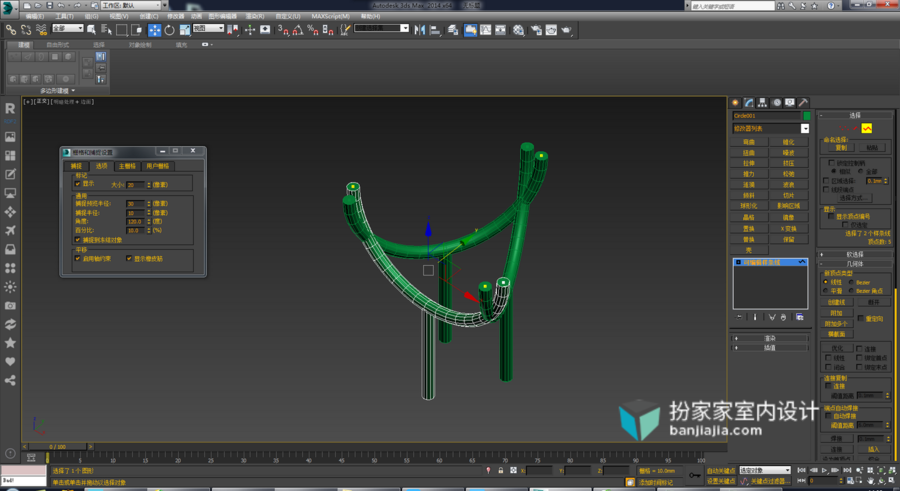This screenshot has height=491, width=900.
Task: Click the 选择方式... button
Action: 853,198
